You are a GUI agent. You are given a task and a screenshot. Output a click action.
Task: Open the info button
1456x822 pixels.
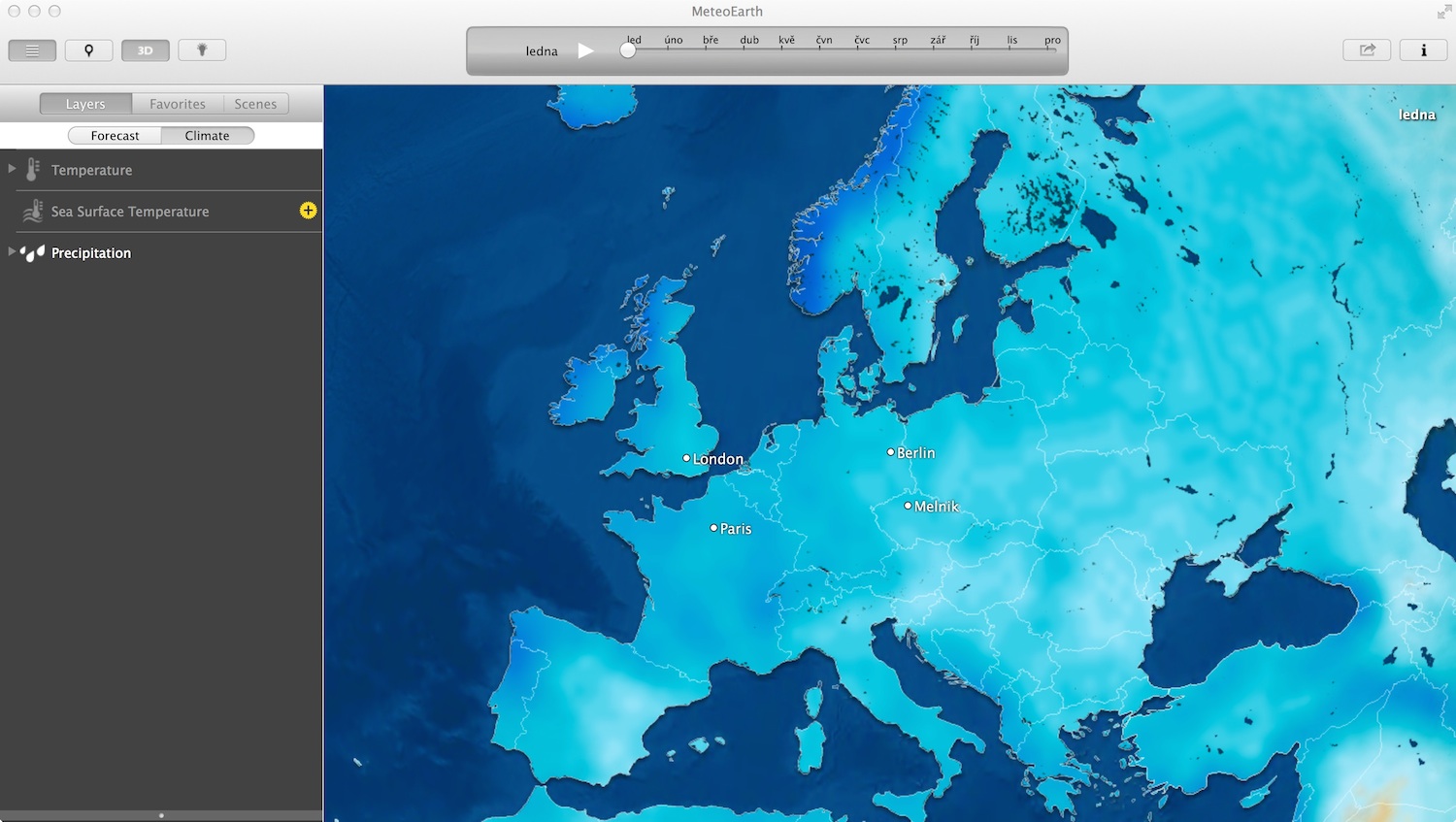[1423, 50]
